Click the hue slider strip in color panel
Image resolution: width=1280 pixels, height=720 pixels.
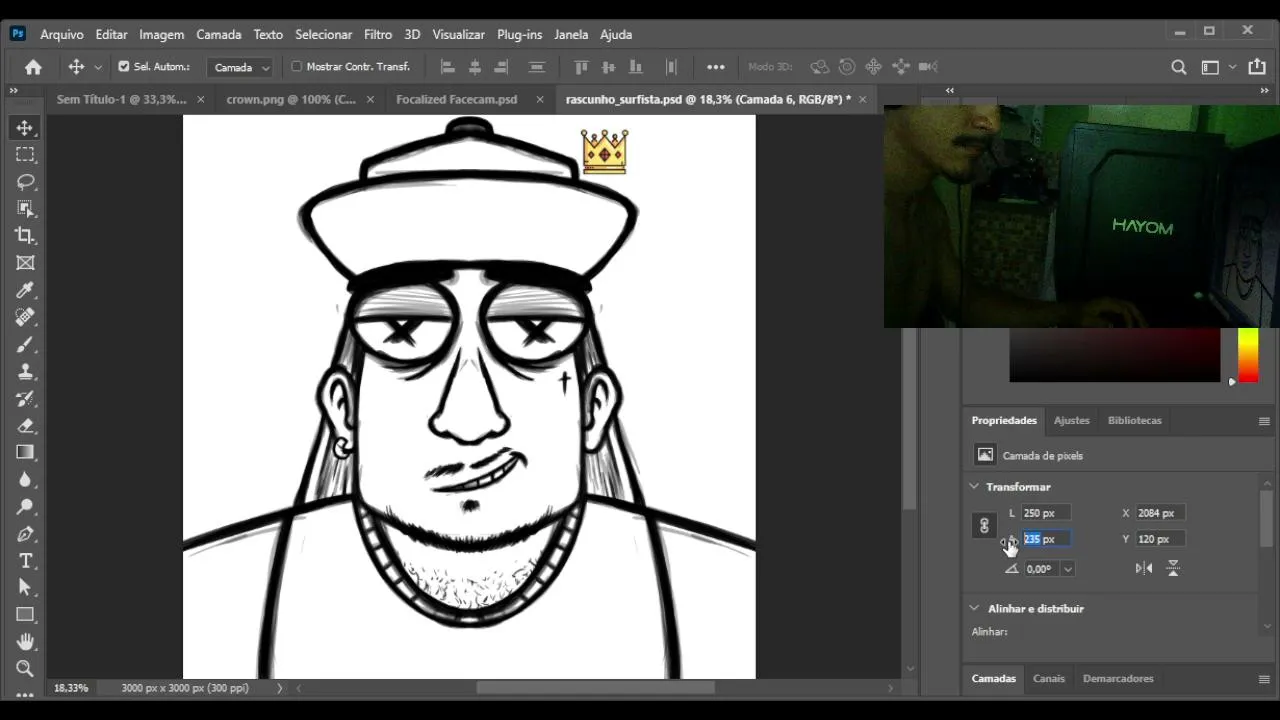1248,355
